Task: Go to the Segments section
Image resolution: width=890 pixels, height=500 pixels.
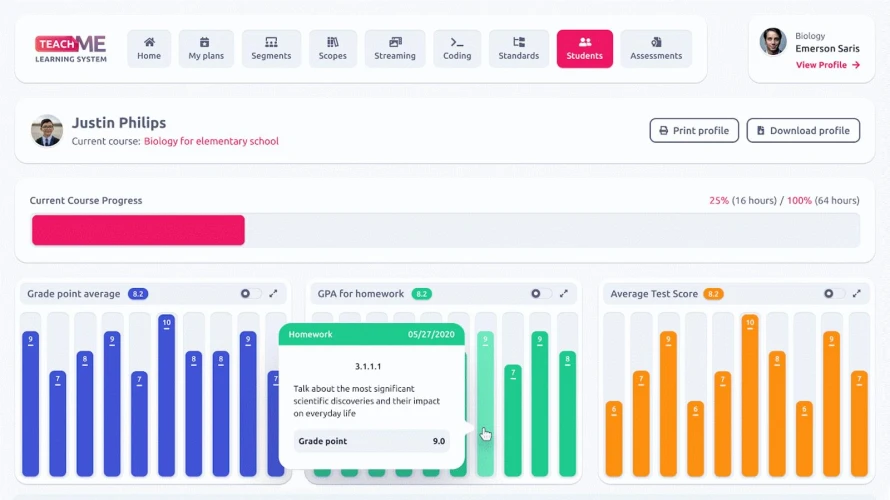Action: (271, 49)
